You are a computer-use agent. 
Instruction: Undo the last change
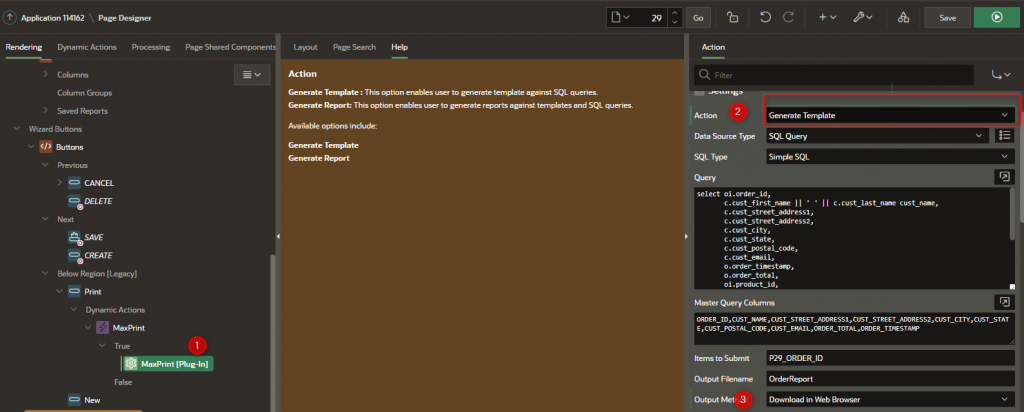[x=765, y=17]
